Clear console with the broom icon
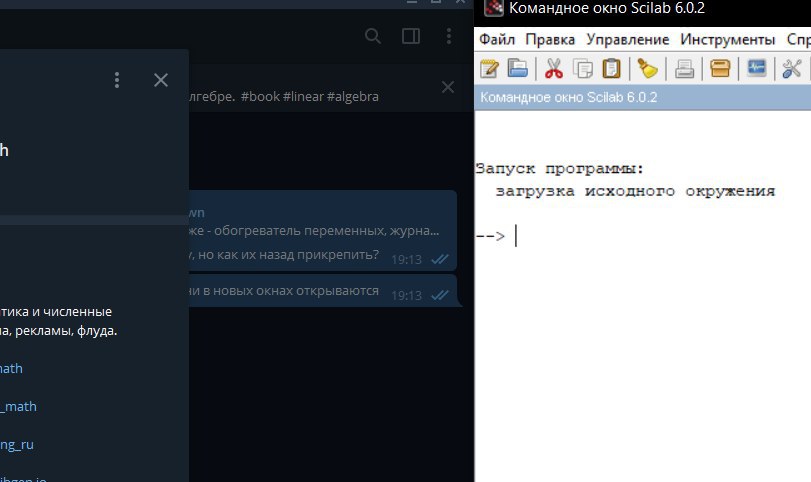Image resolution: width=811 pixels, height=482 pixels. [647, 68]
